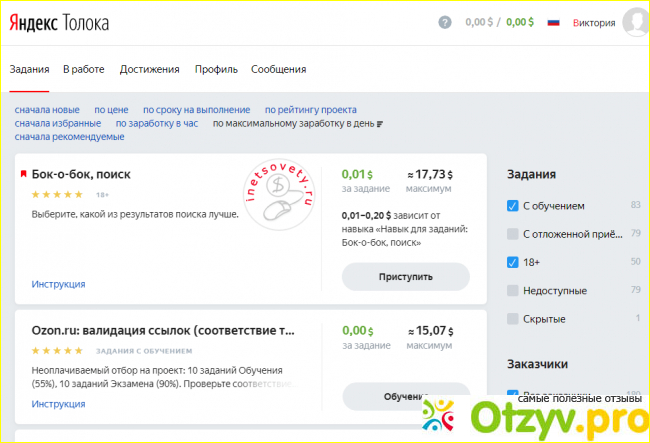Open the «Достижения» tab
Image resolution: width=650 pixels, height=443 pixels.
tap(149, 69)
